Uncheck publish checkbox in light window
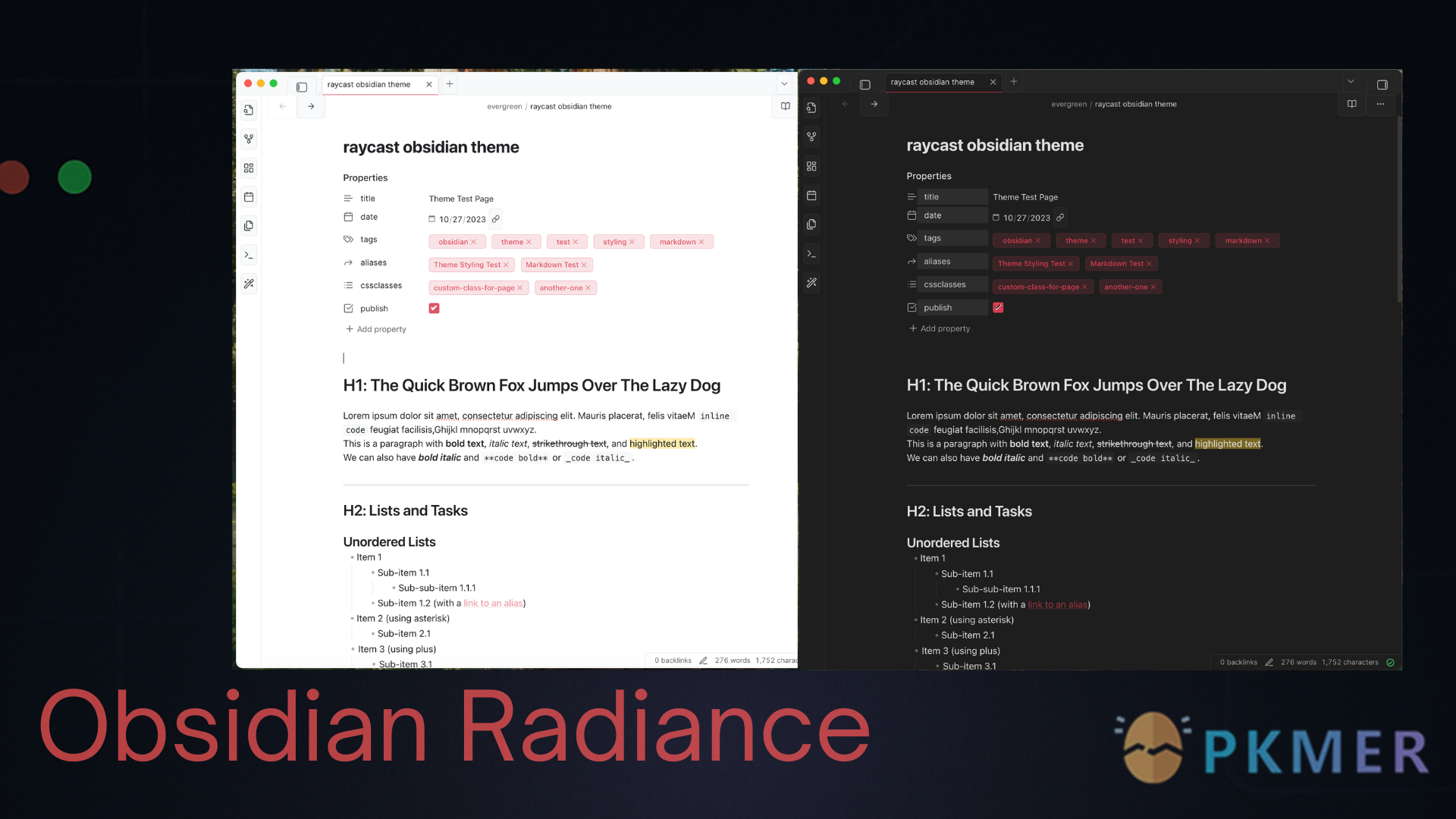The width and height of the screenshot is (1456, 819). coord(434,308)
